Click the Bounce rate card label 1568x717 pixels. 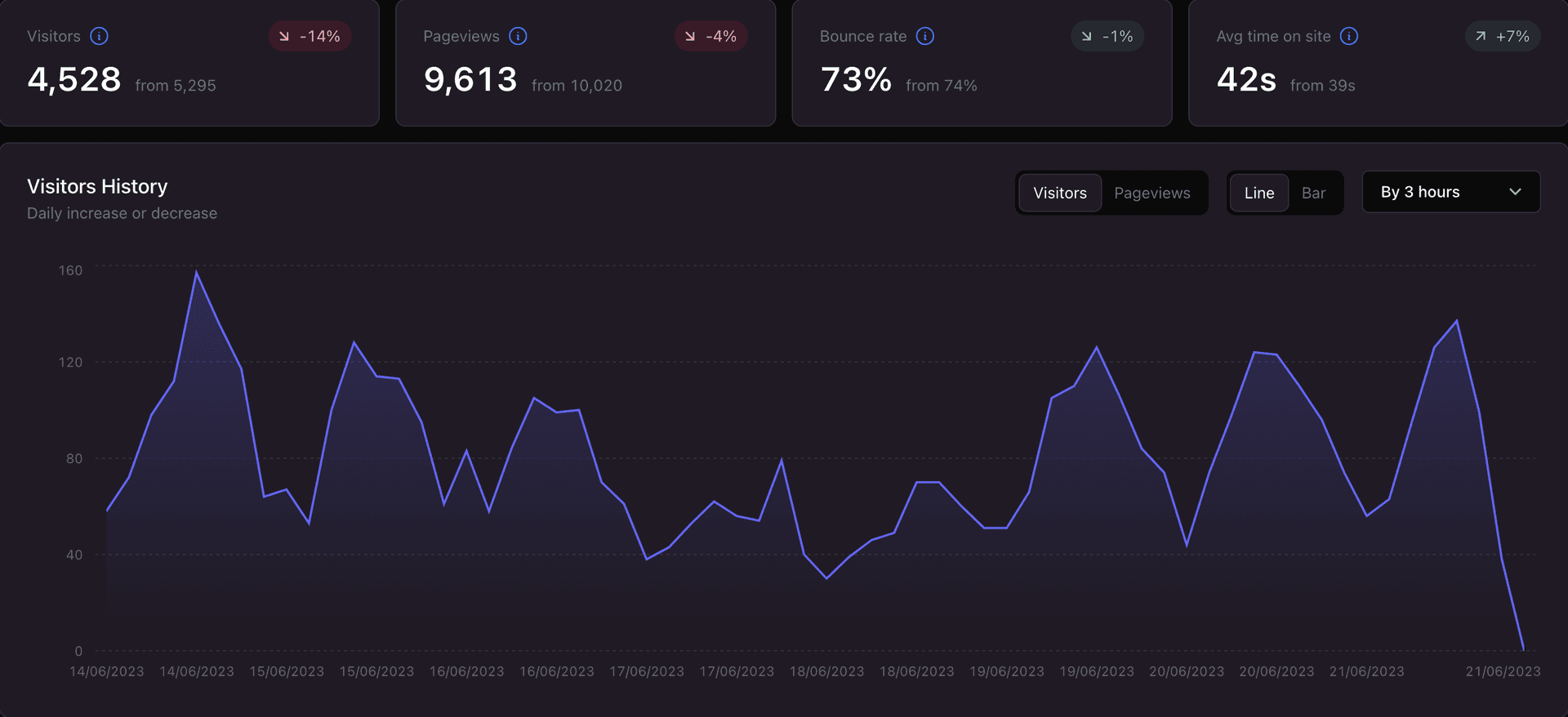coord(863,36)
